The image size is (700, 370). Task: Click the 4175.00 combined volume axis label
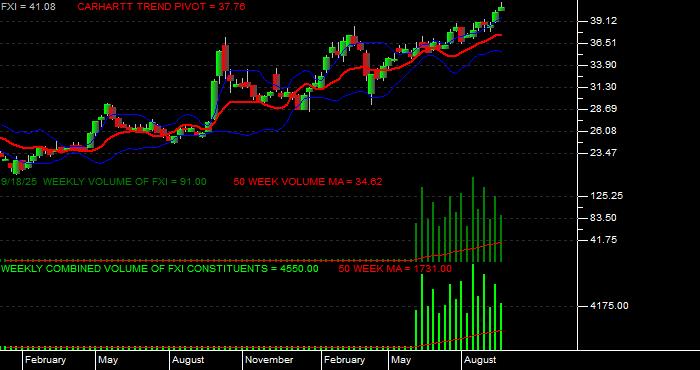(x=609, y=306)
